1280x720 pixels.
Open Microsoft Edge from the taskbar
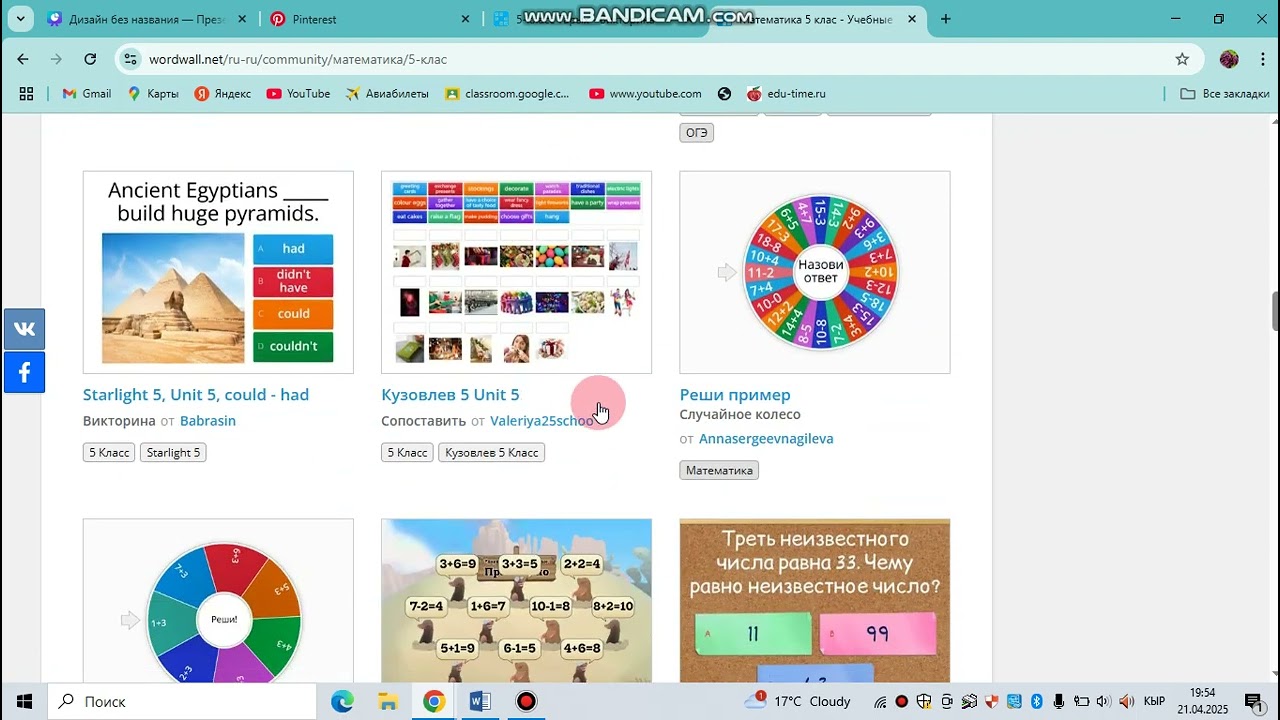[342, 701]
